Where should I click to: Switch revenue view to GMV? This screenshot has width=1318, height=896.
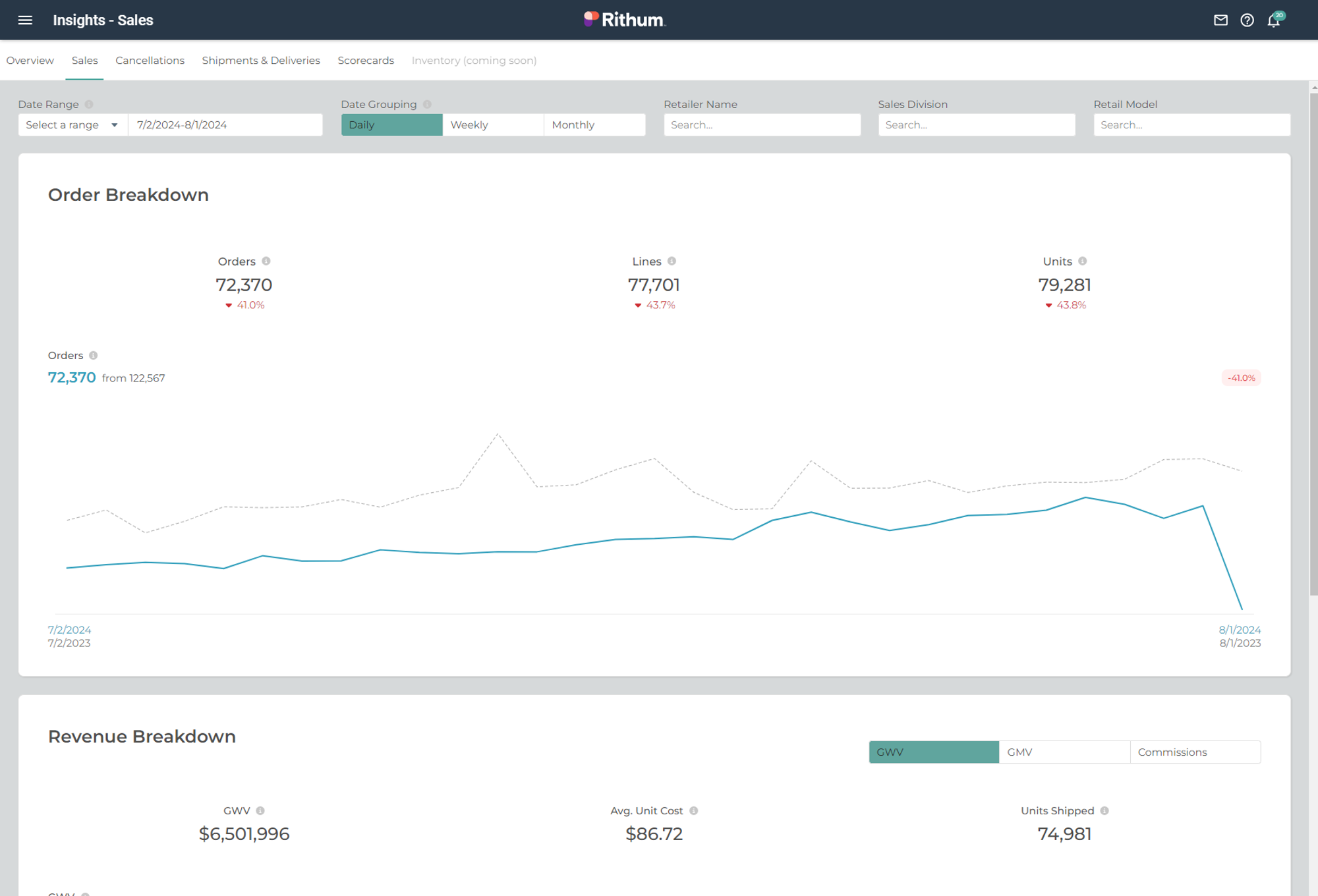tap(1064, 752)
